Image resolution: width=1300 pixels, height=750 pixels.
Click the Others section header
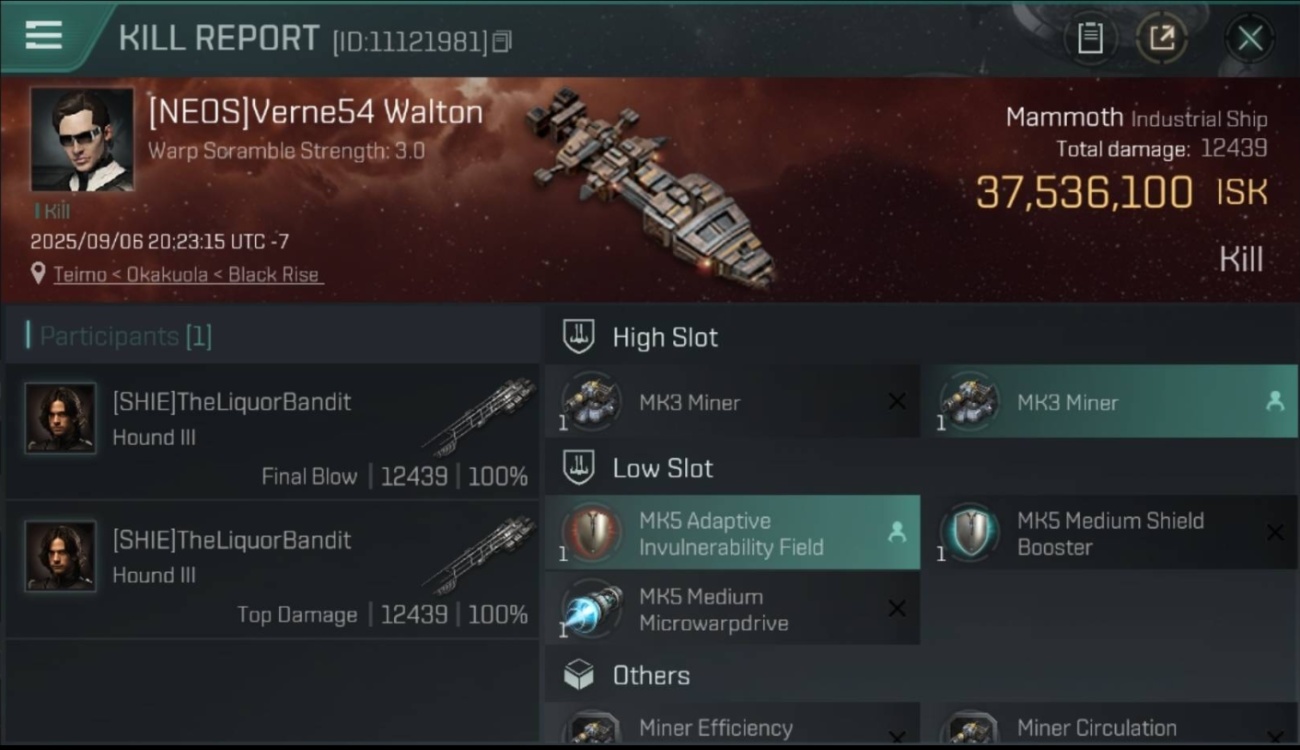[x=650, y=675]
